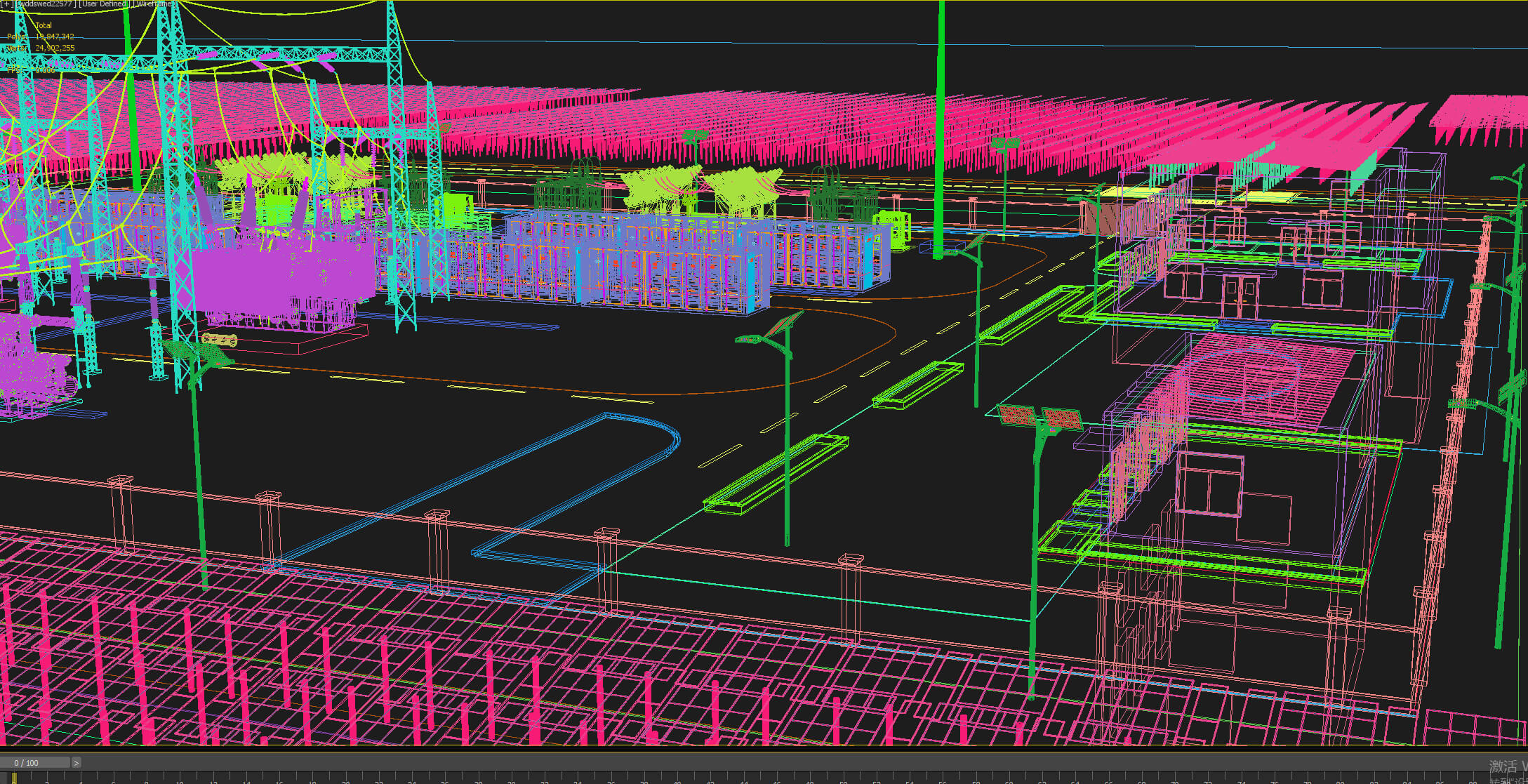
Task: Select the FPS value 0.006
Action: coord(45,70)
